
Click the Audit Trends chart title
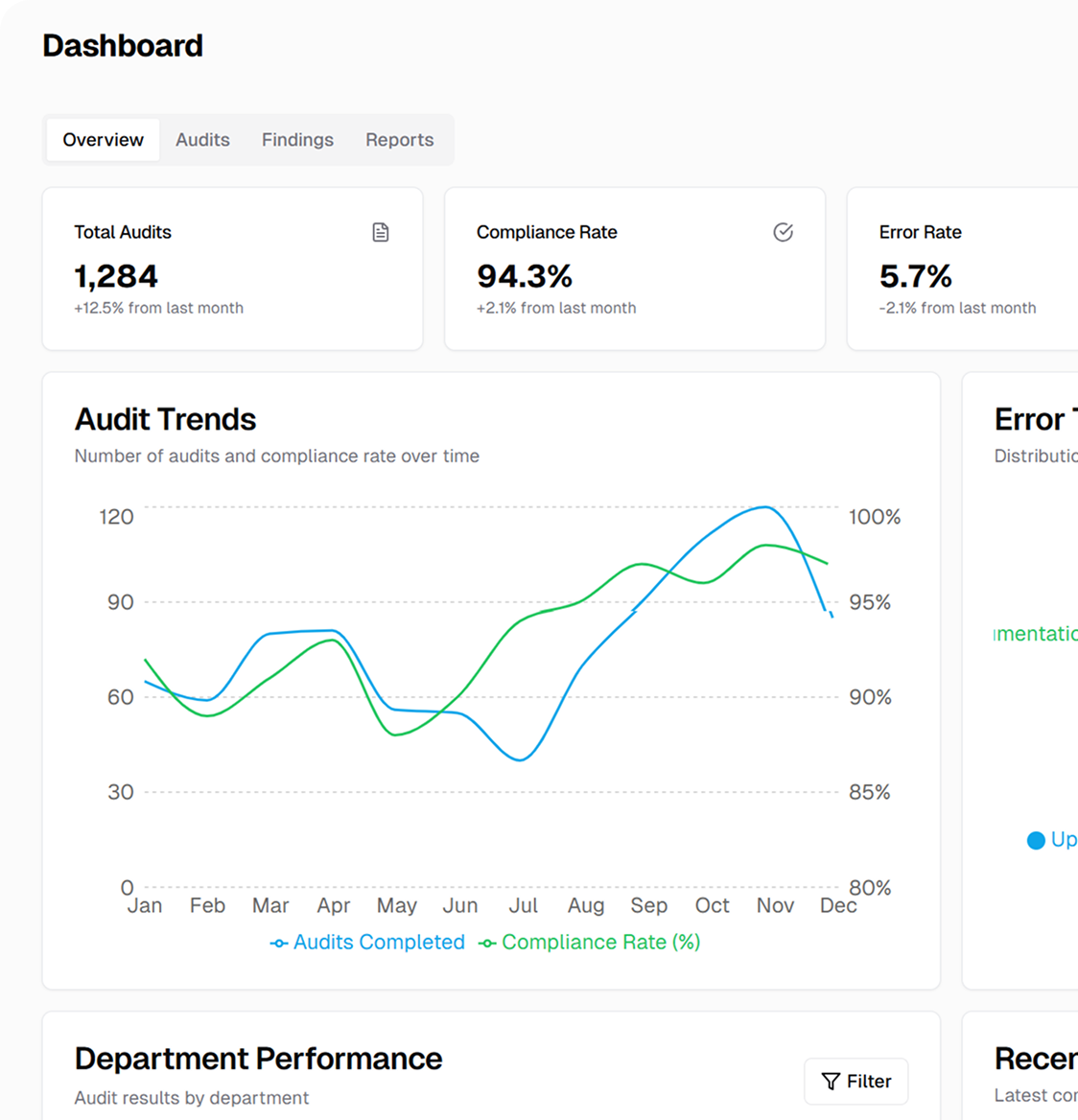coord(165,419)
